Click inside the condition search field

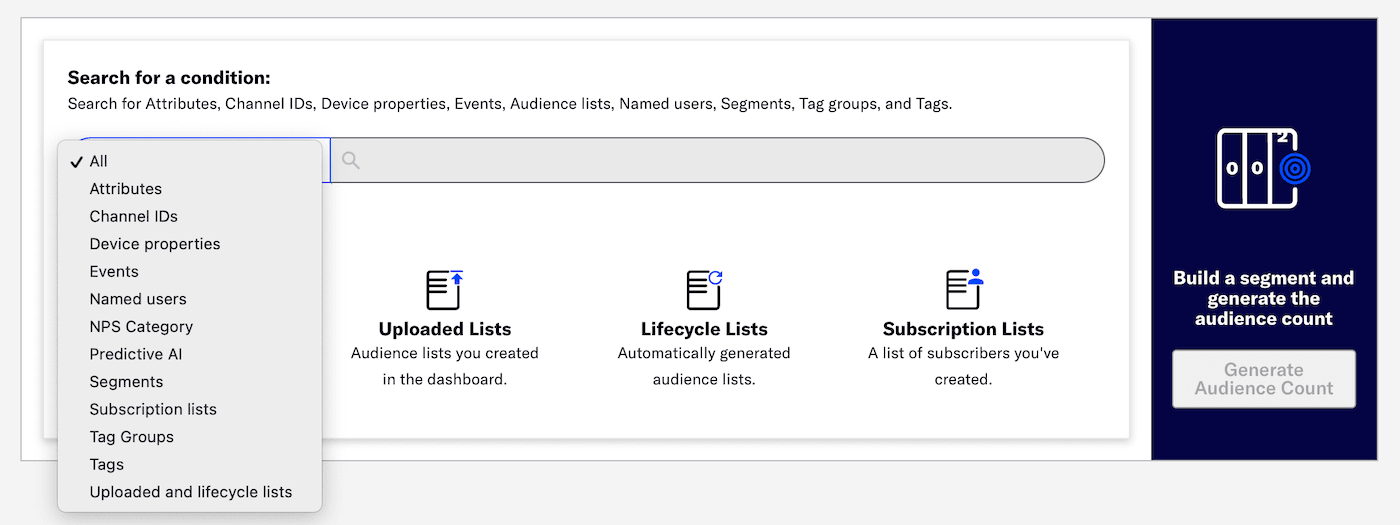point(720,160)
